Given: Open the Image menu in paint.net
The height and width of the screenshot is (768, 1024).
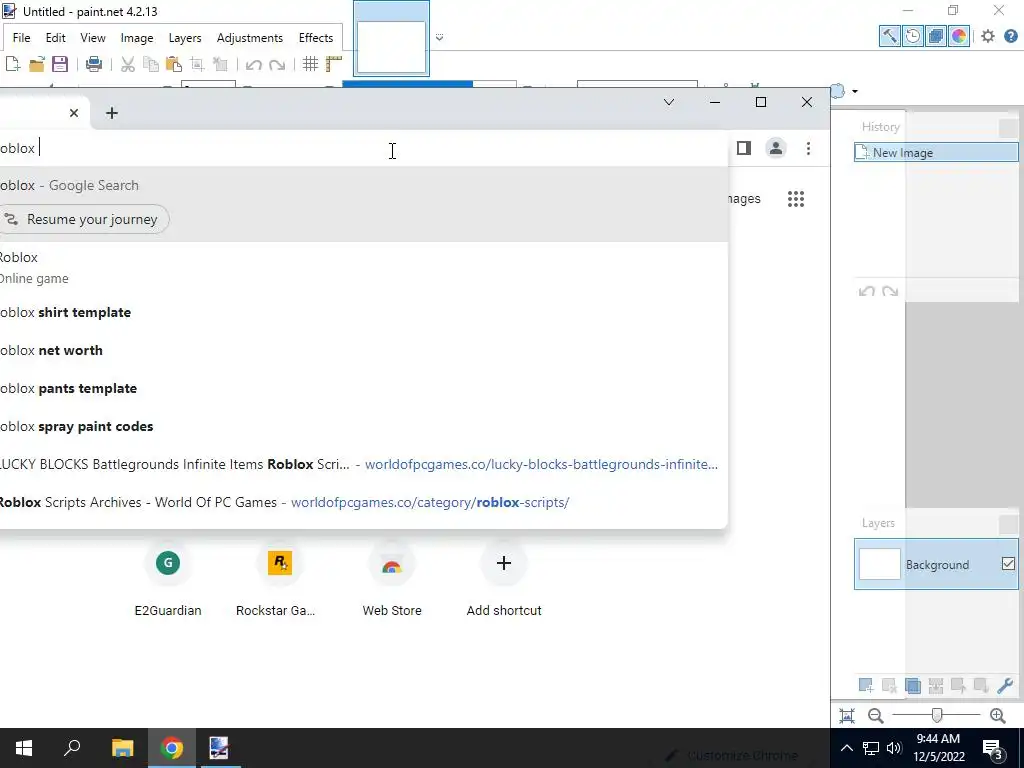Looking at the screenshot, I should [x=136, y=38].
